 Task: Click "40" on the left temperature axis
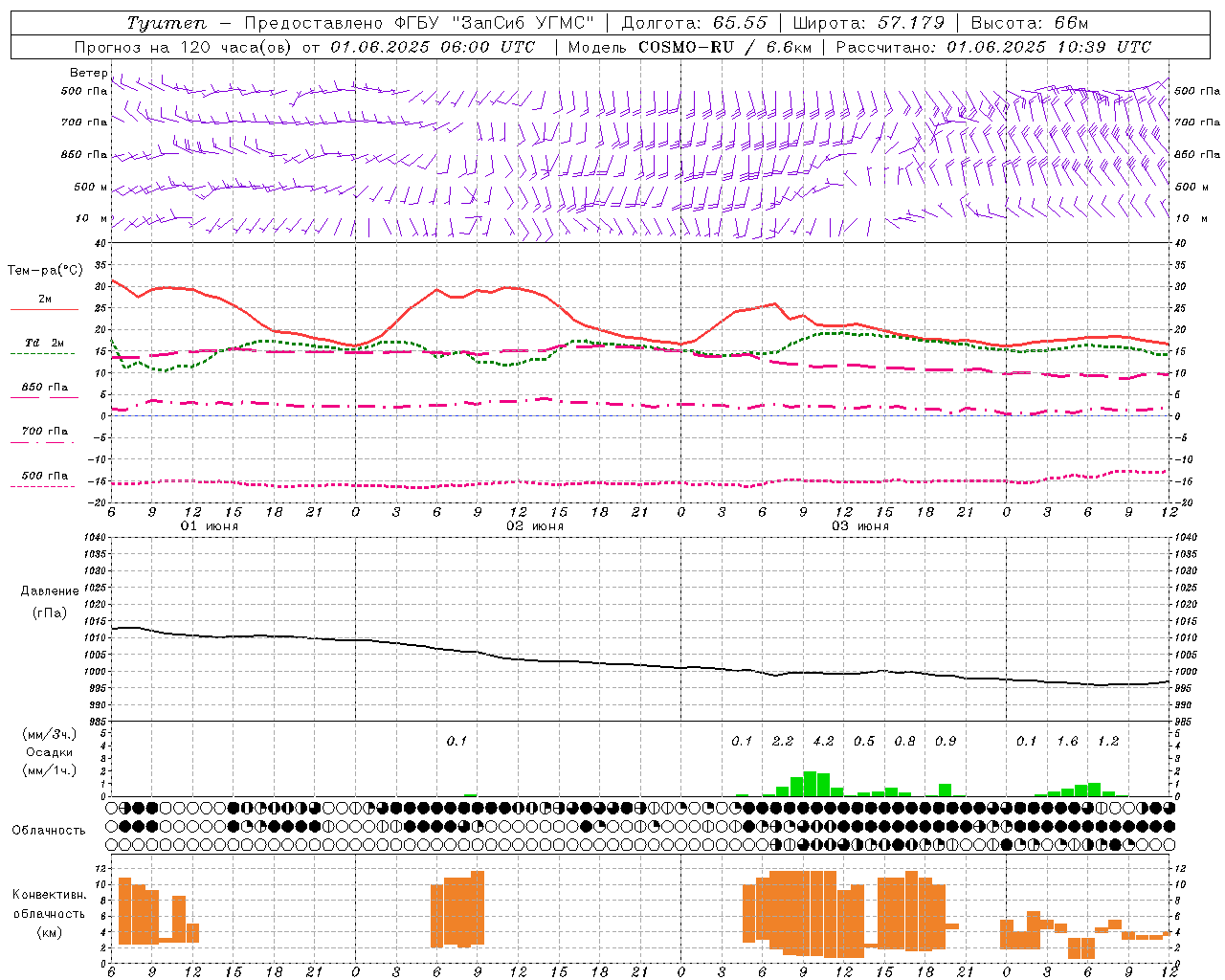point(100,243)
